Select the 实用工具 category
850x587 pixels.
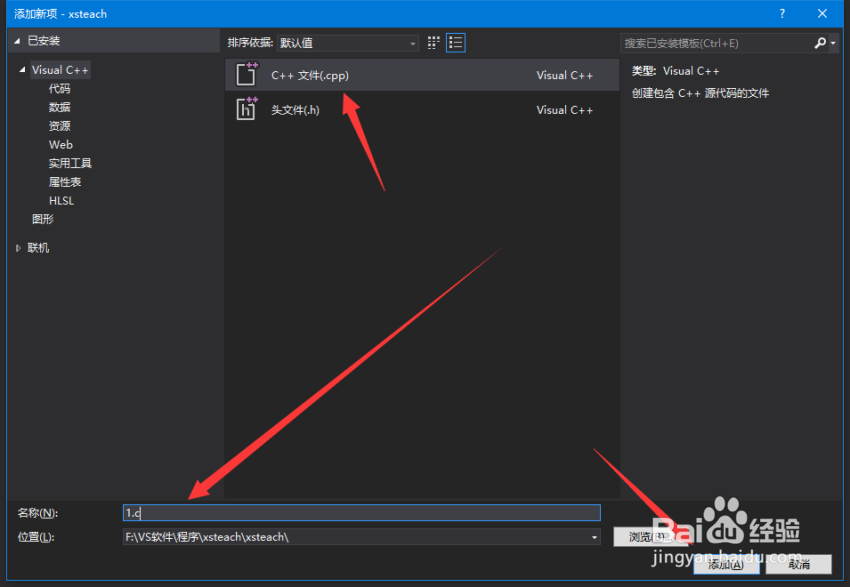(70, 163)
